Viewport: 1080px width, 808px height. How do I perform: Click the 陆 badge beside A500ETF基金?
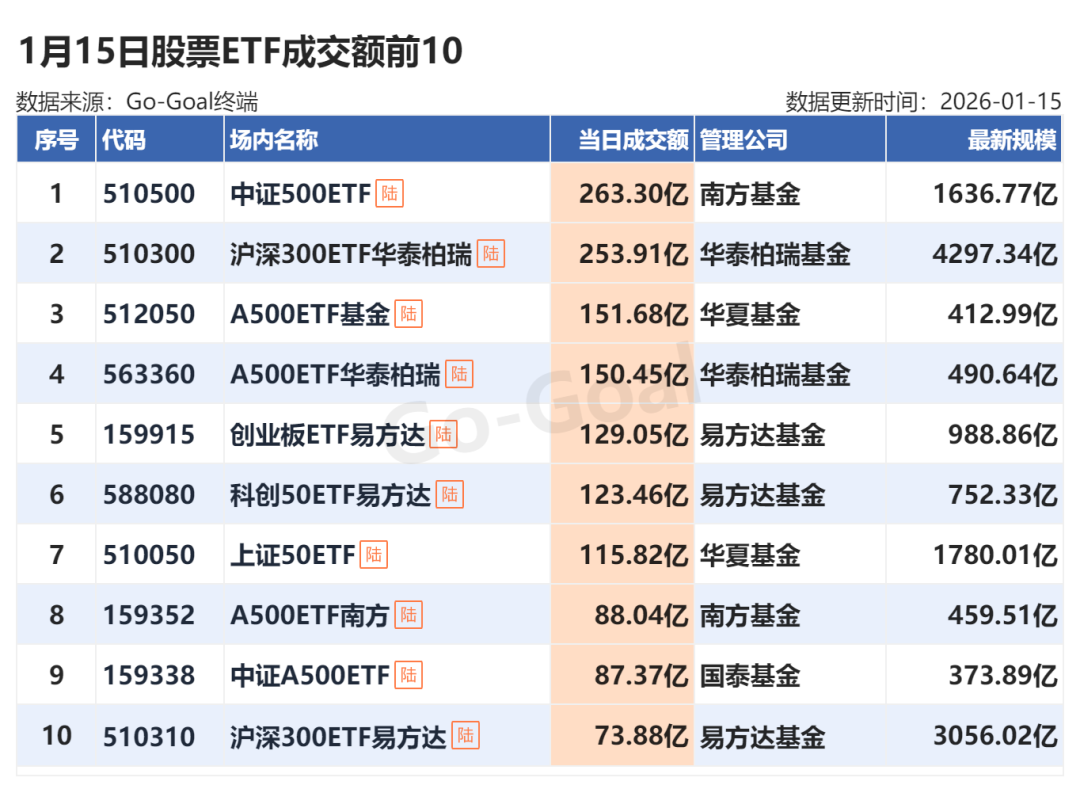[408, 314]
